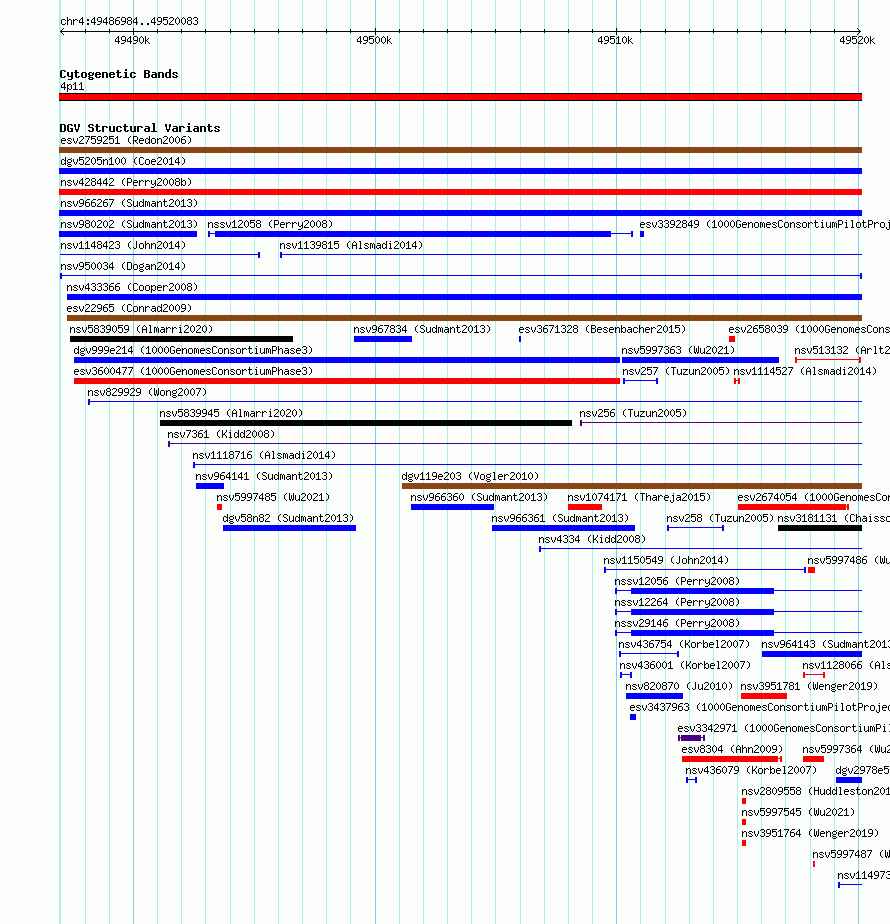The height and width of the screenshot is (924, 890).
Task: Click the 49500k ruler position
Action: tap(374, 40)
